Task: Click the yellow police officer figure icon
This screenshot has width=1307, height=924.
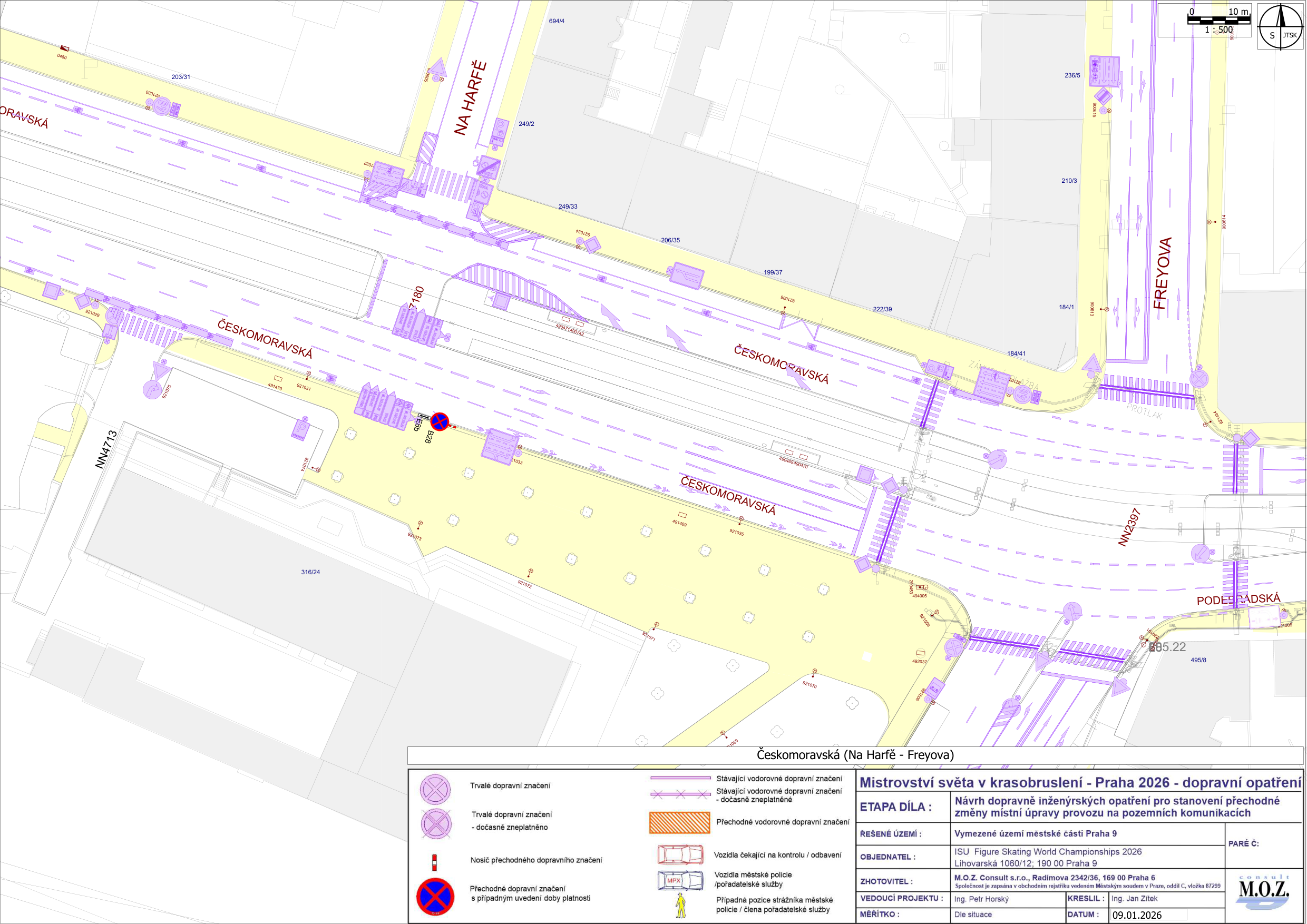Action: [680, 905]
